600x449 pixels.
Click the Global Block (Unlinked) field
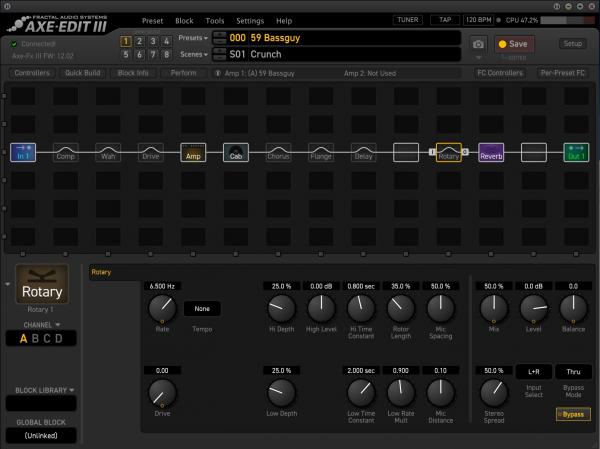41,436
